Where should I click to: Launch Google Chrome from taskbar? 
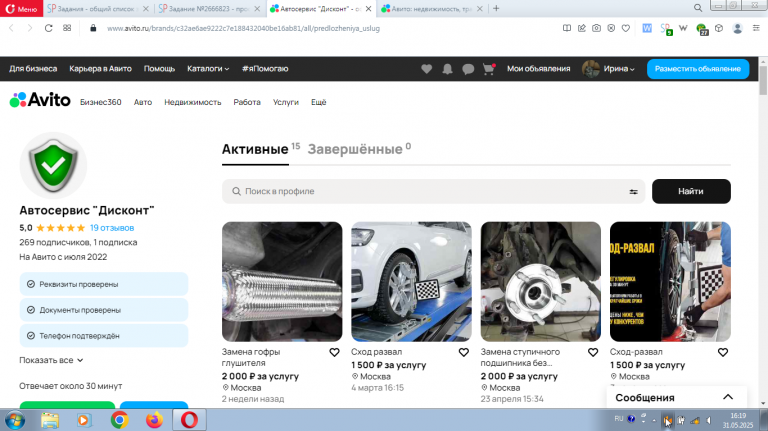[119, 420]
